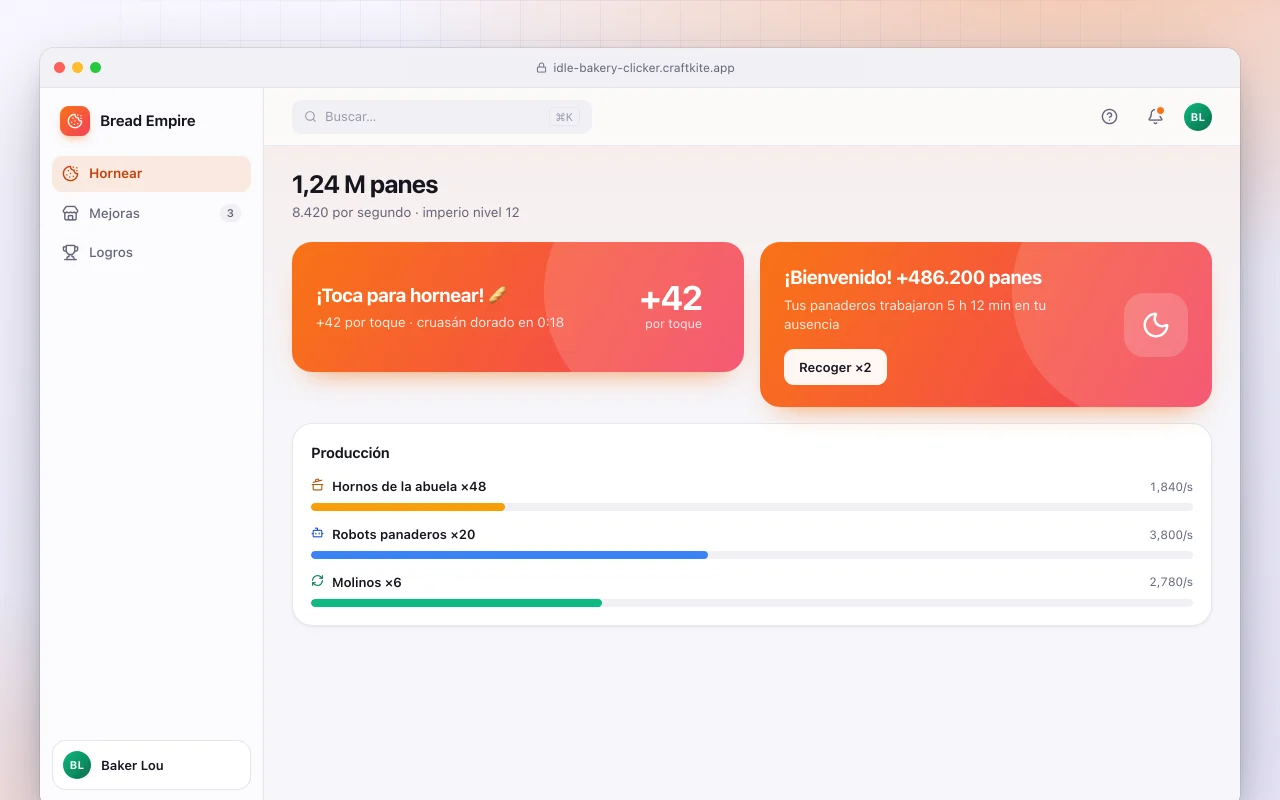Click the Hornos de la abuela orange bar
The height and width of the screenshot is (800, 1280).
[x=408, y=507]
